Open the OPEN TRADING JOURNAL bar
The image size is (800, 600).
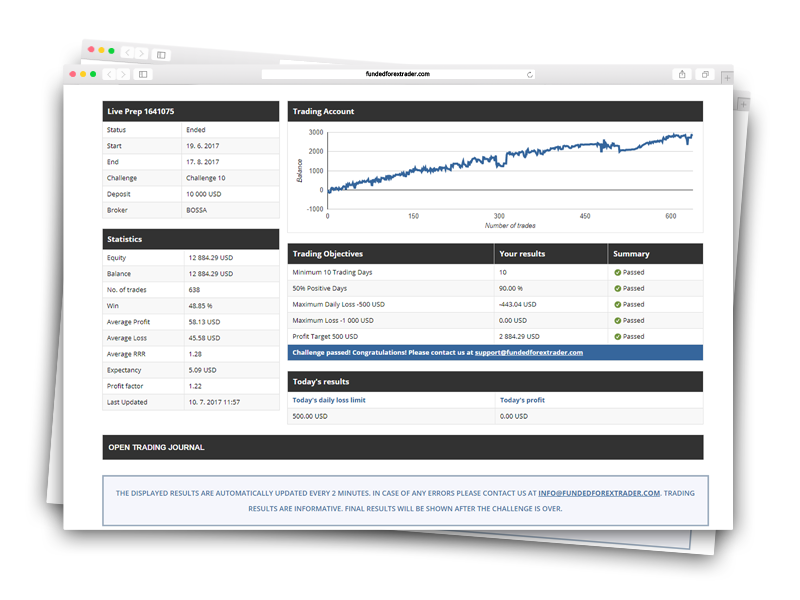click(x=403, y=447)
